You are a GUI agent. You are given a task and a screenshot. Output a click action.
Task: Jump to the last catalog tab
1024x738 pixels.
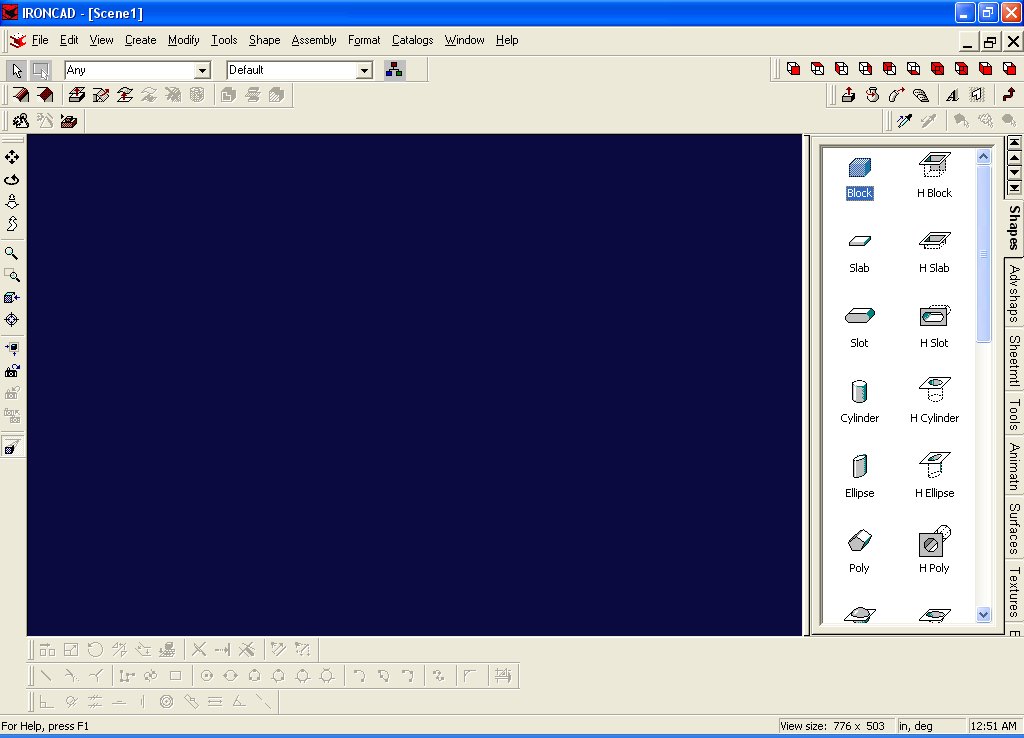[1014, 189]
